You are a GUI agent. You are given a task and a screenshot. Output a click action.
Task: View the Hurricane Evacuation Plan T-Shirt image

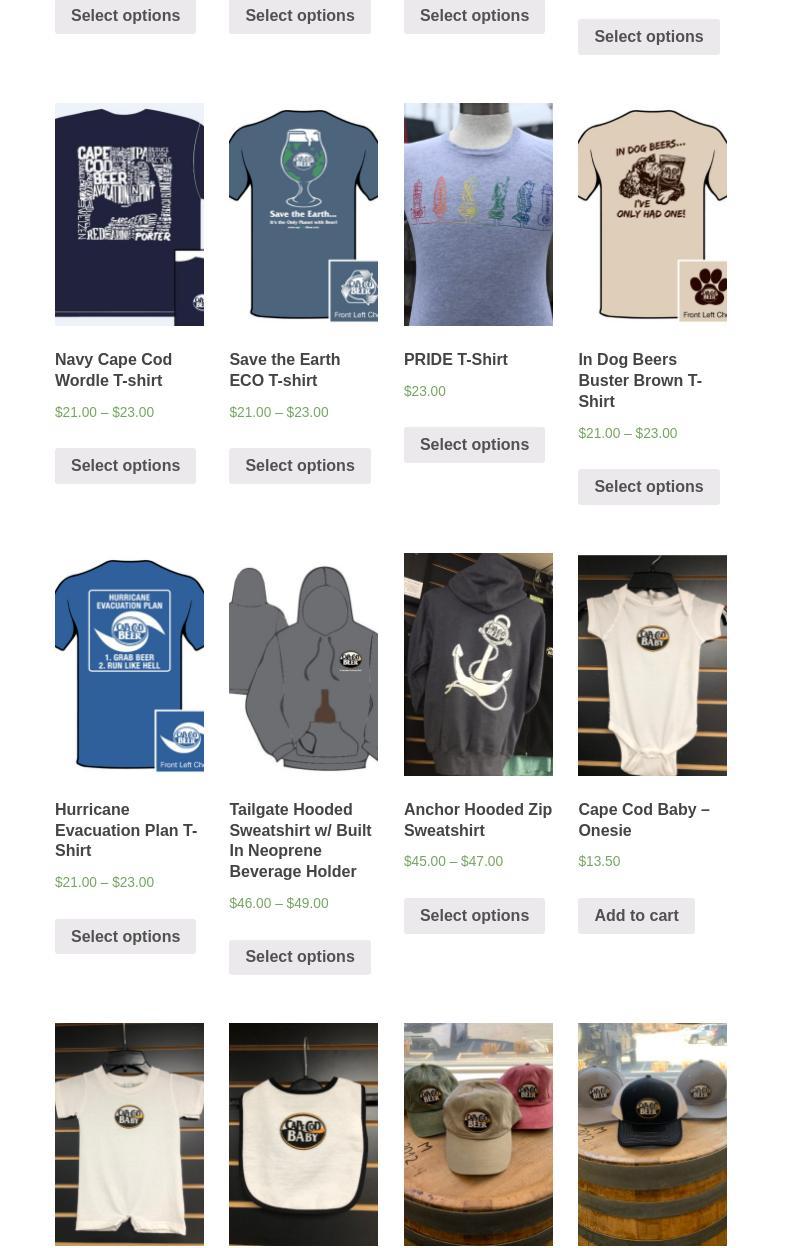point(129,664)
